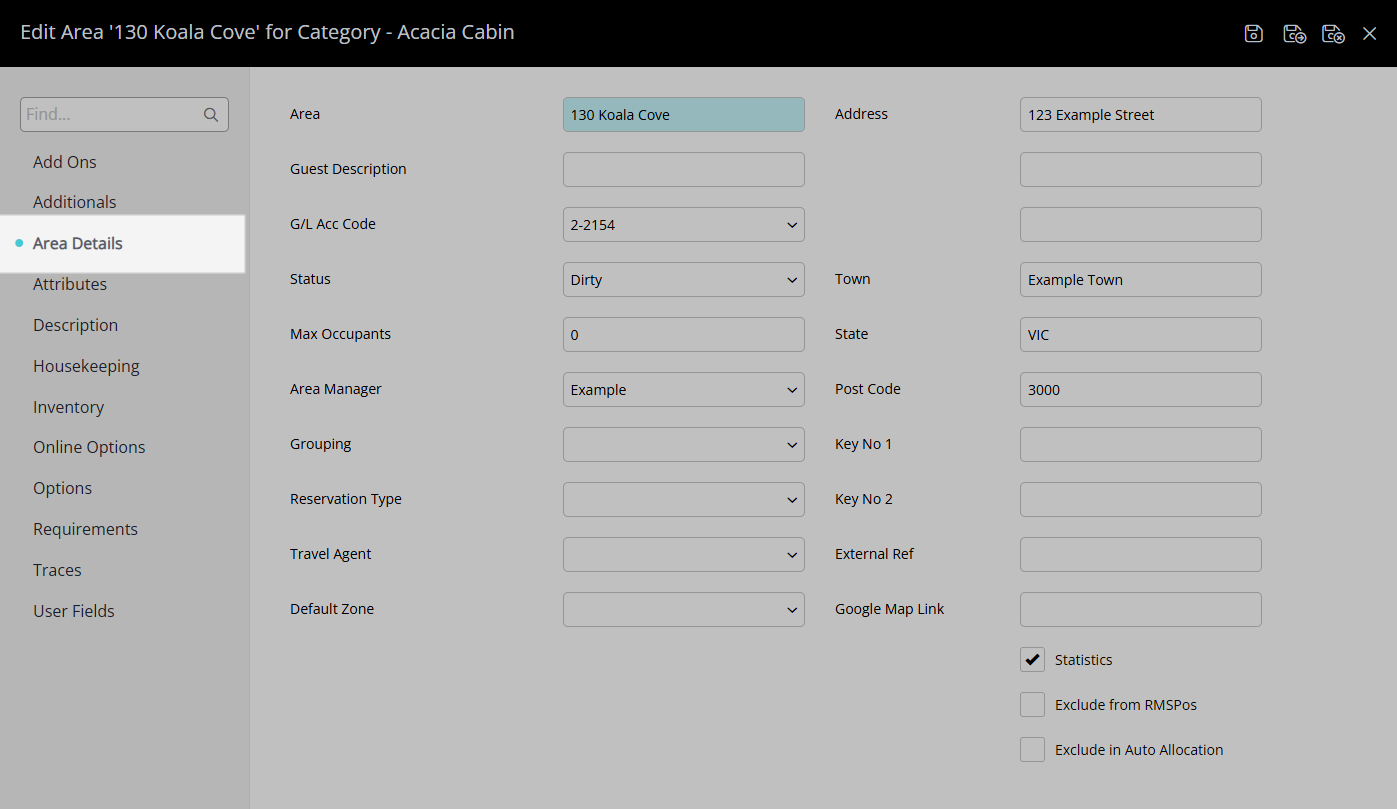The height and width of the screenshot is (809, 1397).
Task: Click the Max Occupants field
Action: click(x=684, y=335)
